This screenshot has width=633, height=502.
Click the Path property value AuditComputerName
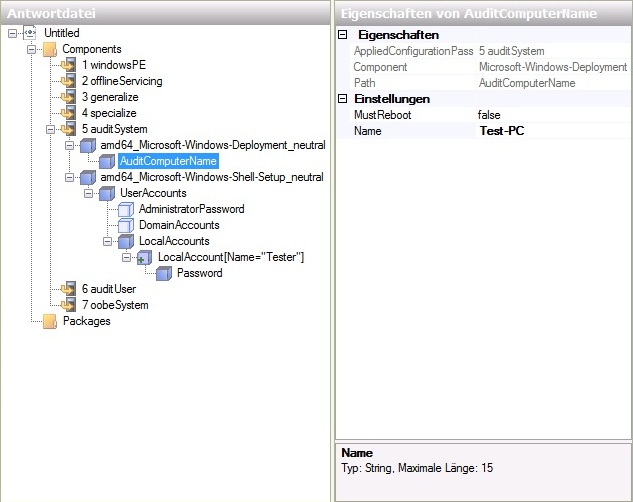527,83
